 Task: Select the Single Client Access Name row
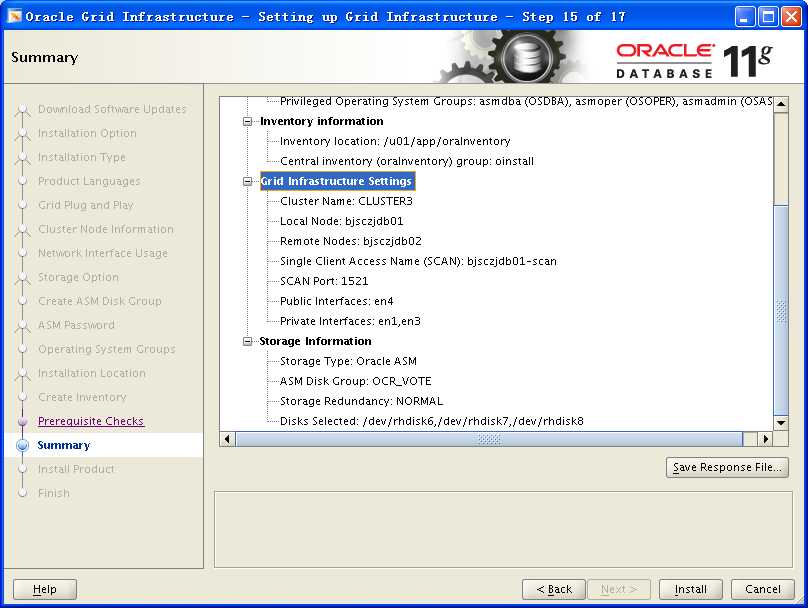click(418, 261)
